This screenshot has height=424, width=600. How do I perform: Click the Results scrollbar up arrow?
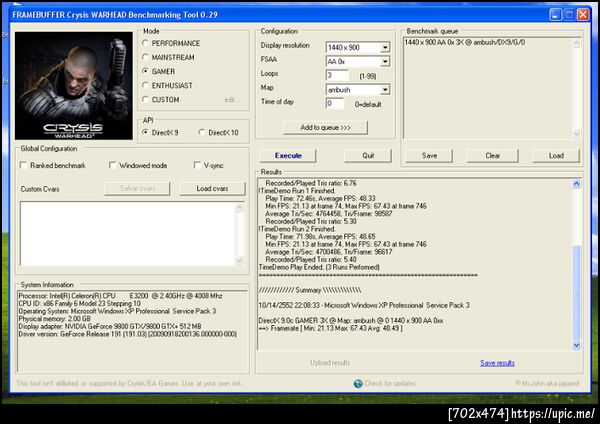click(x=576, y=184)
